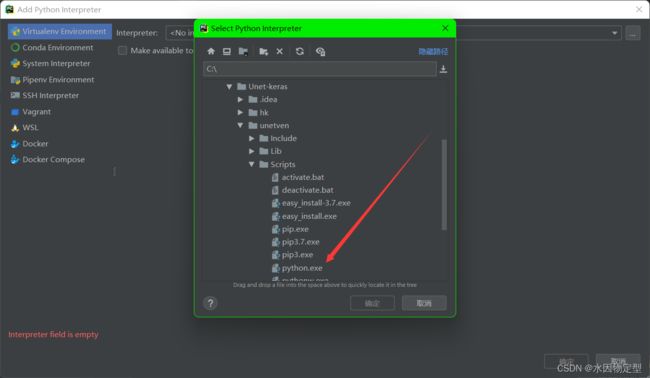
Task: Open path history download arrow icon
Action: pos(443,69)
